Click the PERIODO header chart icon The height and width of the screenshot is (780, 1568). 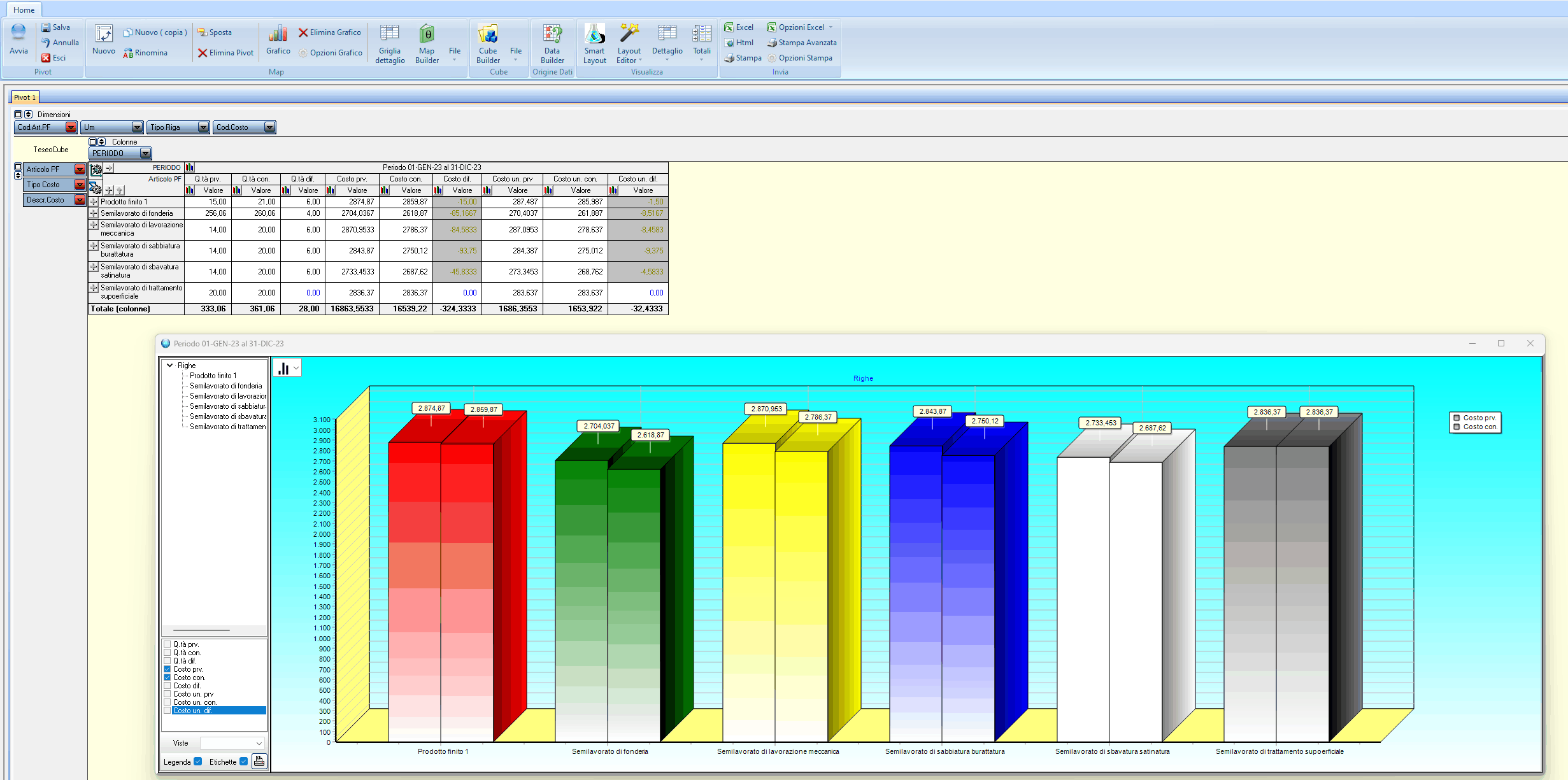(190, 167)
